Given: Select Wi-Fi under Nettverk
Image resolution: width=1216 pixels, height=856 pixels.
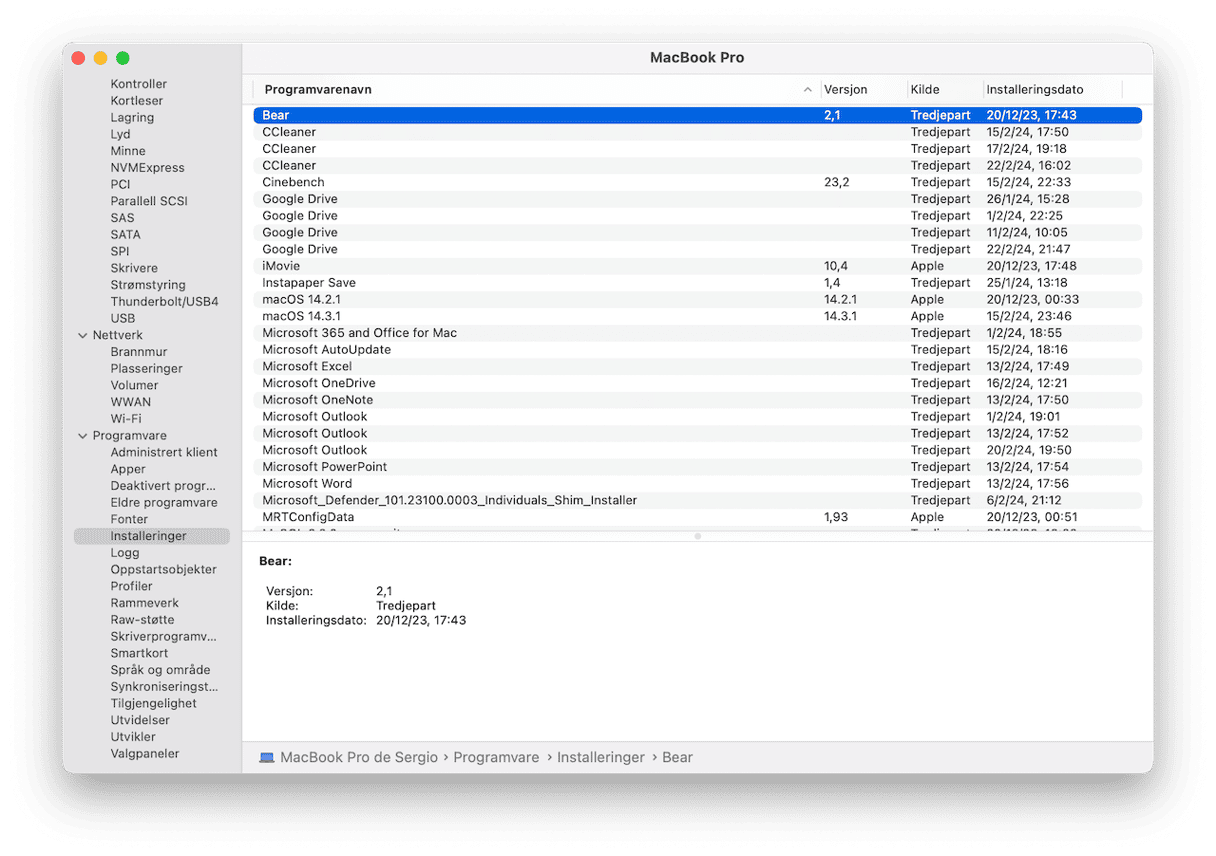Looking at the screenshot, I should tap(125, 419).
